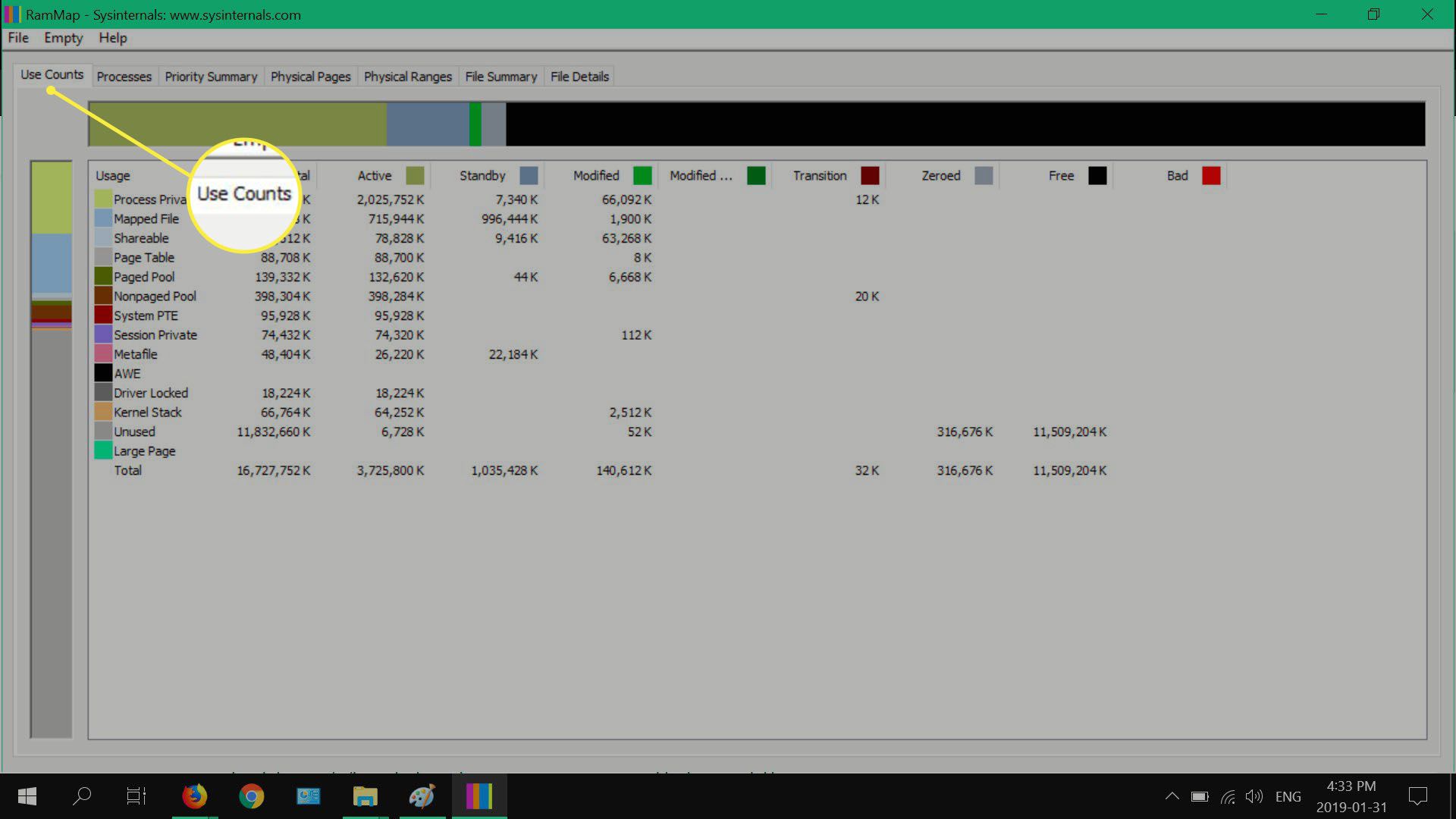Image resolution: width=1456 pixels, height=819 pixels.
Task: Switch to the Processes tab
Action: click(124, 76)
